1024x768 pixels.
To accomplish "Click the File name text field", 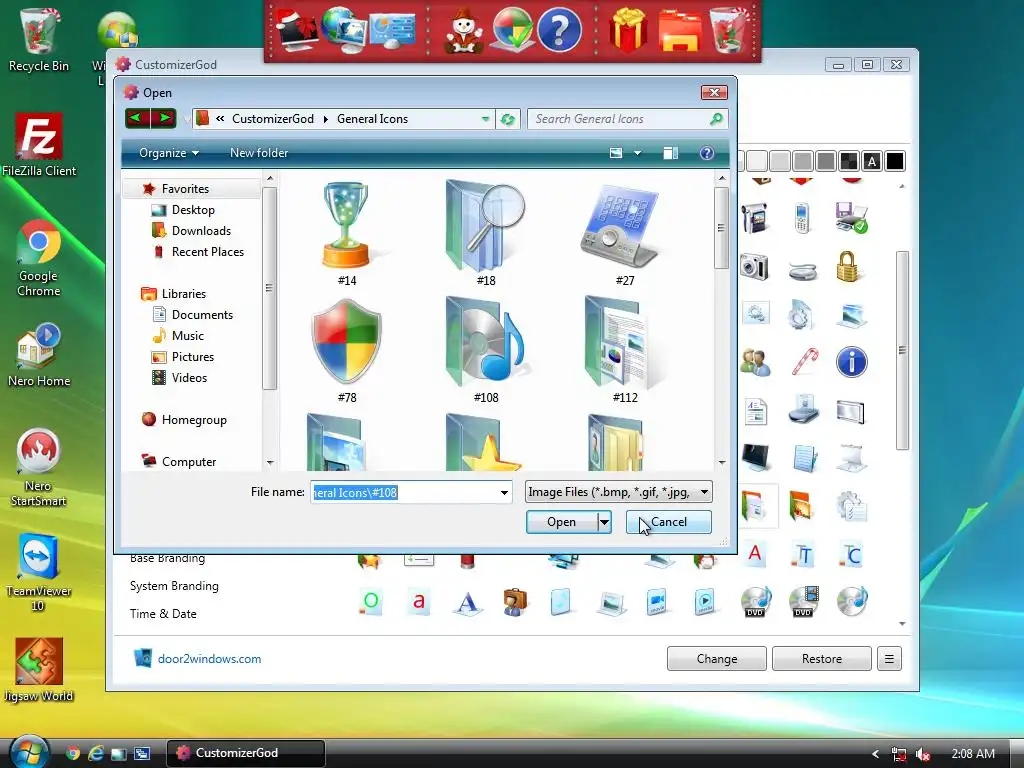I will coord(404,492).
